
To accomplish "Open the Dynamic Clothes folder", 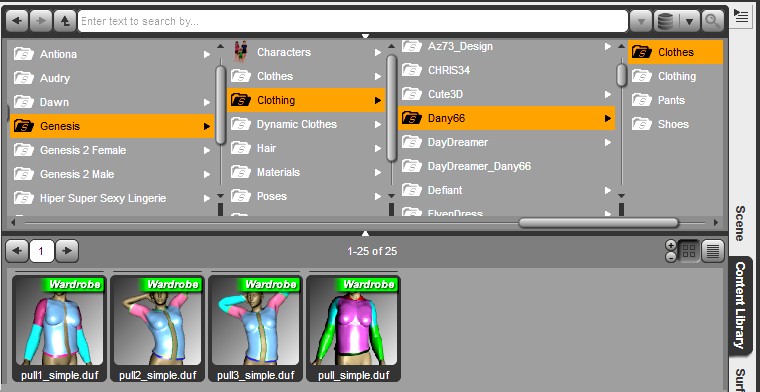I will pos(306,124).
